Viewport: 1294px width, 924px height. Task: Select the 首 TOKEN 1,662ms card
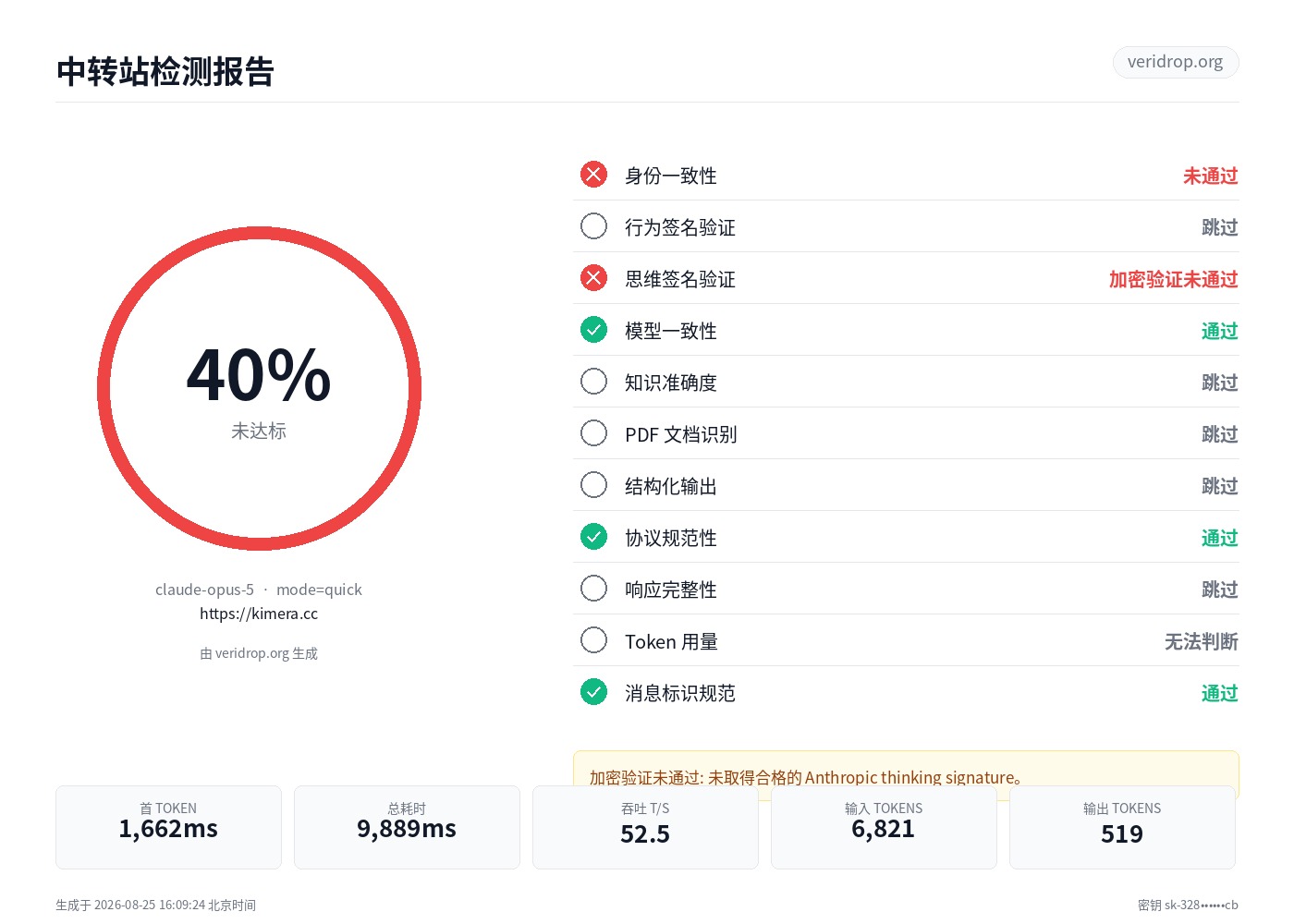(168, 827)
